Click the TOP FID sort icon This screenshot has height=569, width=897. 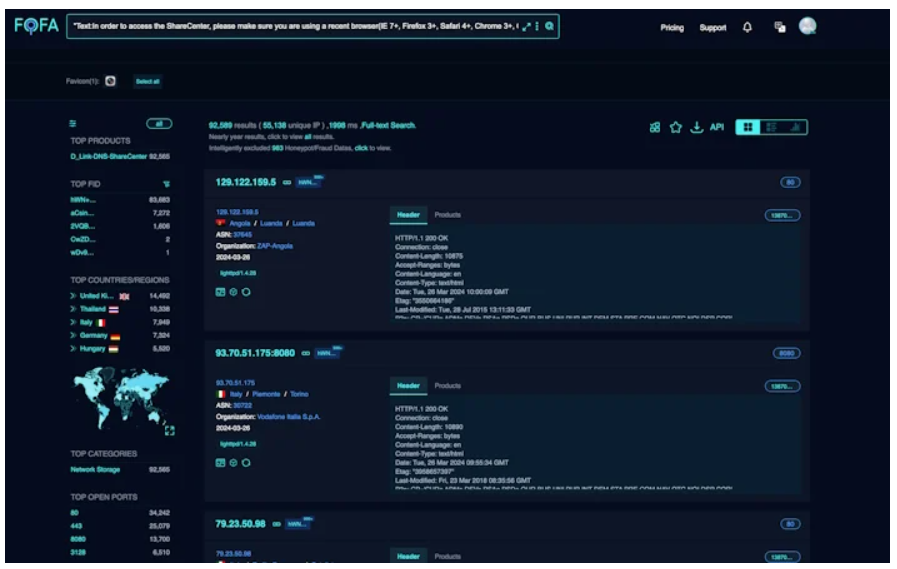click(166, 184)
